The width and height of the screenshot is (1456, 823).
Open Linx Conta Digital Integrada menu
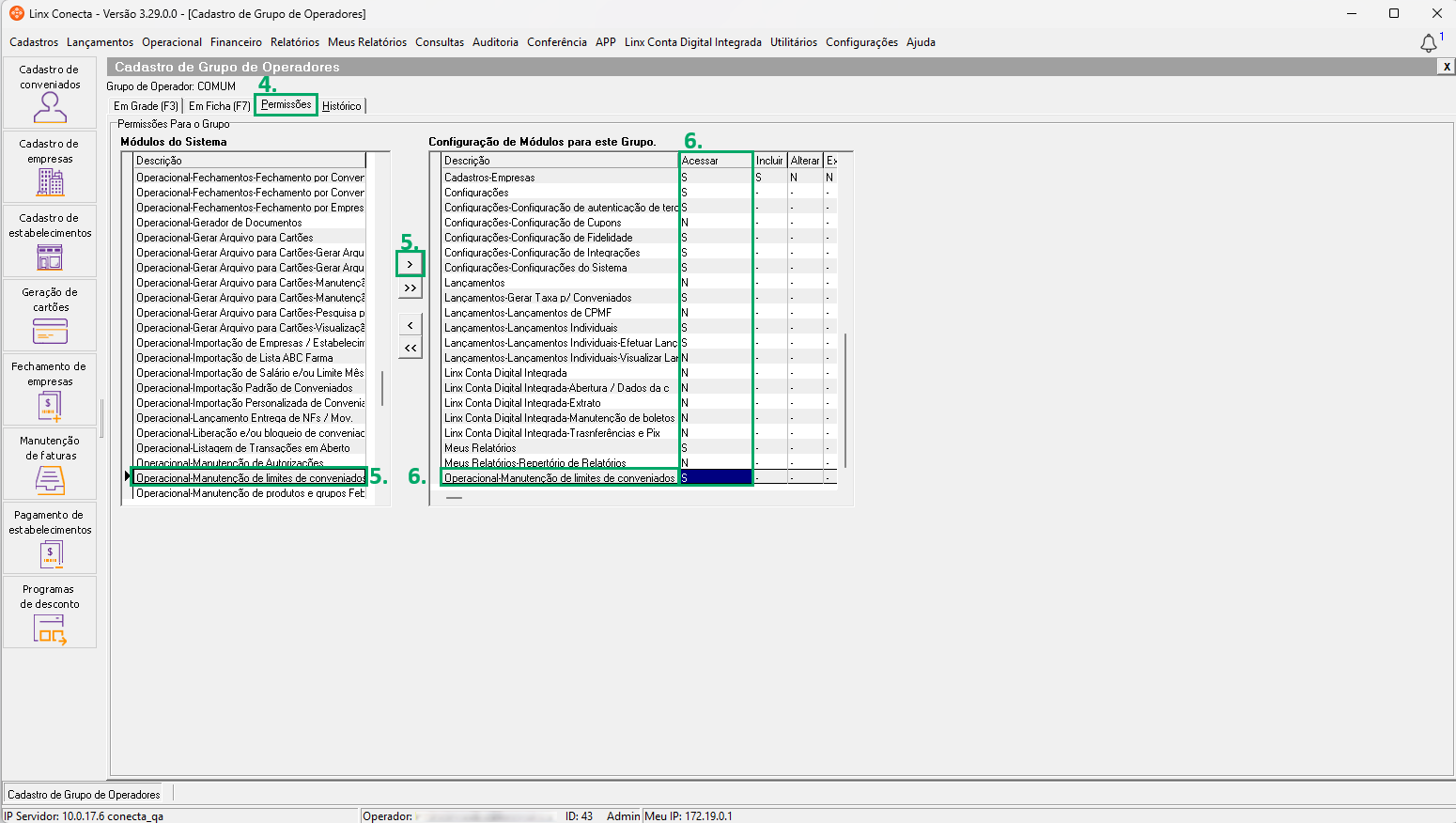click(x=693, y=42)
